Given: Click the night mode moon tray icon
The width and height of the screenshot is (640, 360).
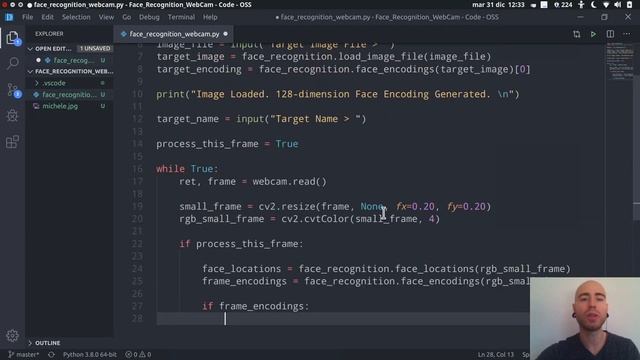Looking at the screenshot, I should (x=593, y=4).
